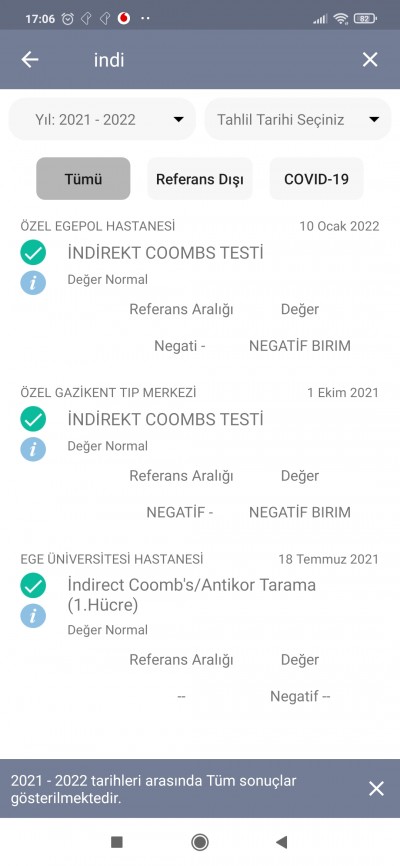
Task: Tap the Android recent apps square button
Action: pyautogui.click(x=117, y=842)
